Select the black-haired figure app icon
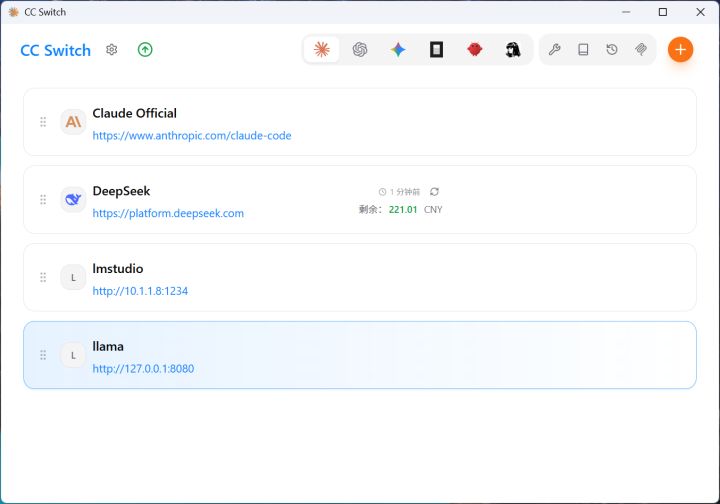The image size is (720, 504). coord(513,49)
